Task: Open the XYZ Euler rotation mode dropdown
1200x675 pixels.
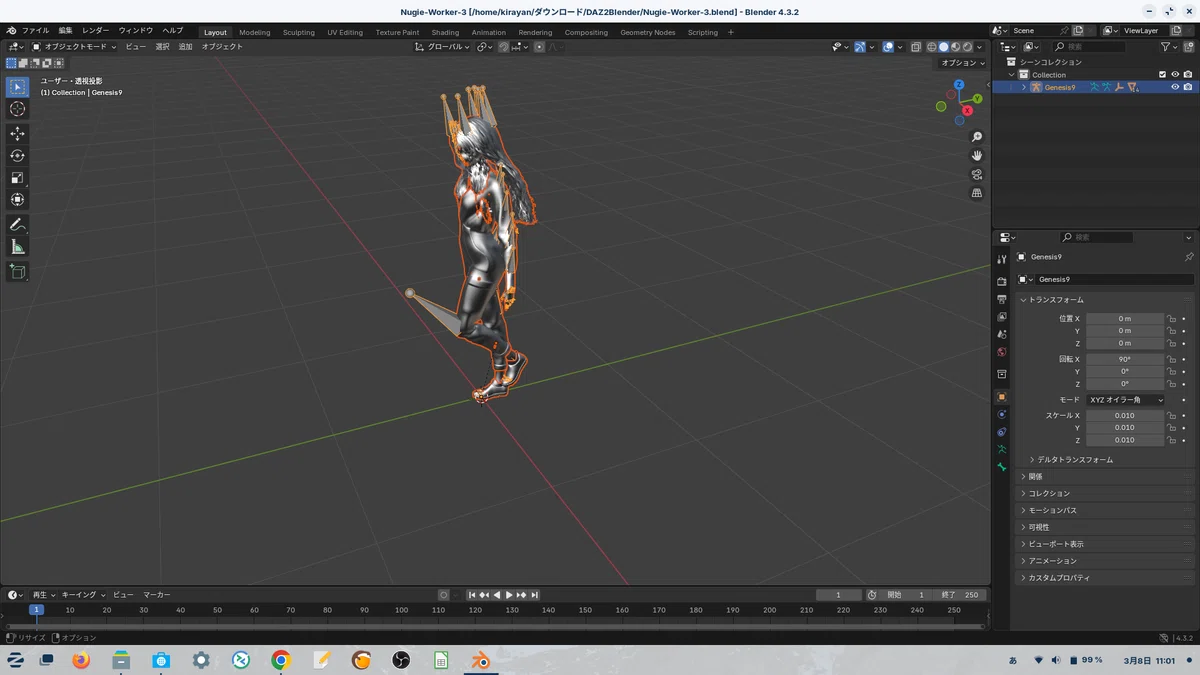Action: pos(1126,400)
